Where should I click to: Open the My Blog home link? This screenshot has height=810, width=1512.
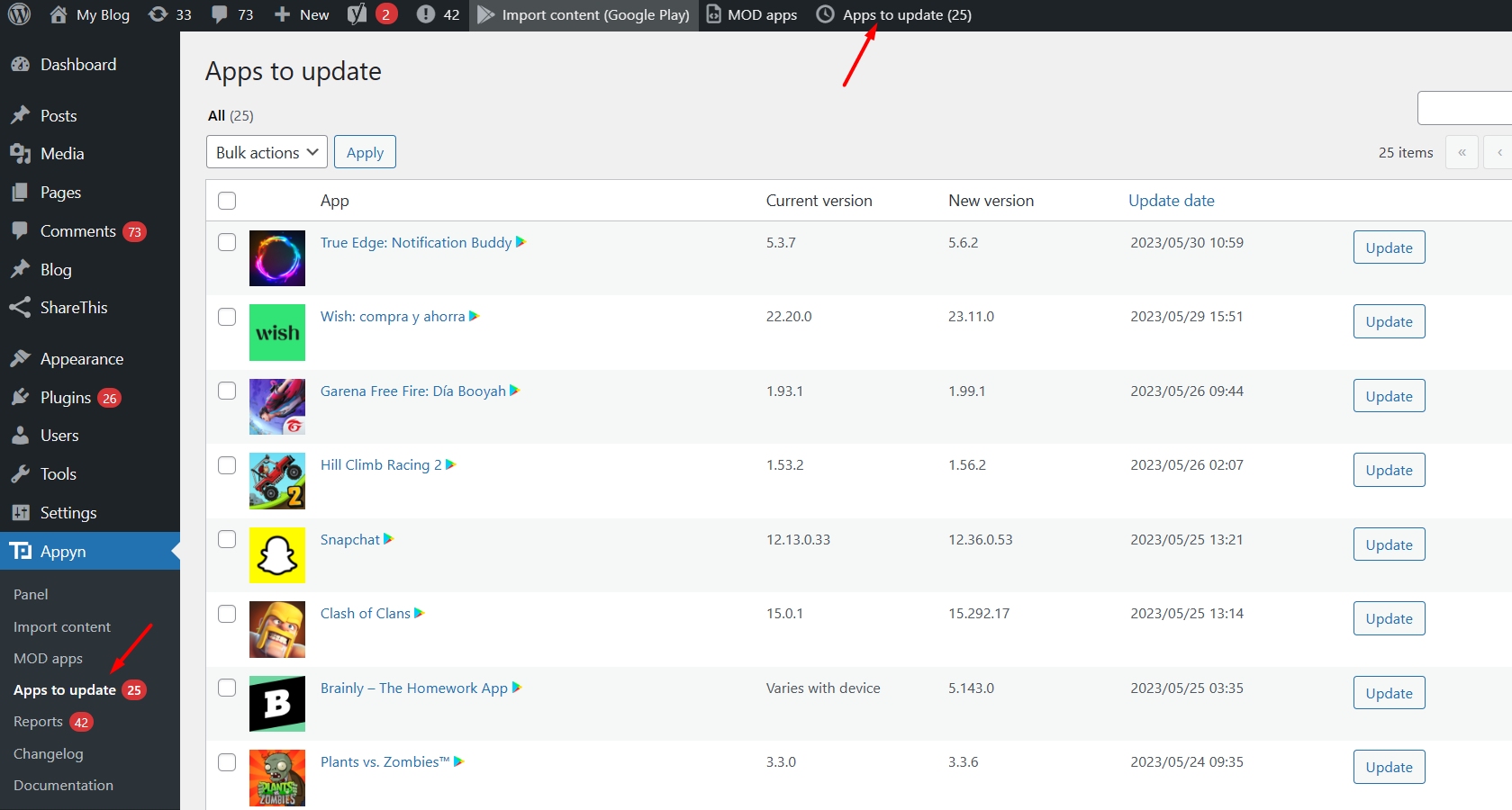click(x=89, y=14)
